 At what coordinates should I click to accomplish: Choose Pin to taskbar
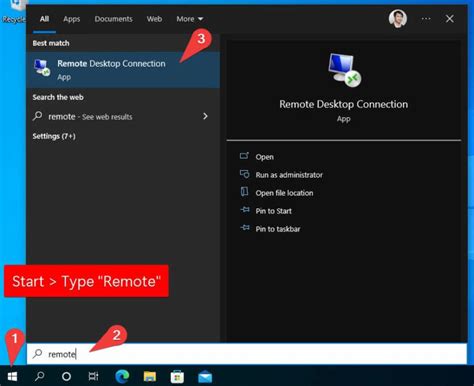[278, 229]
